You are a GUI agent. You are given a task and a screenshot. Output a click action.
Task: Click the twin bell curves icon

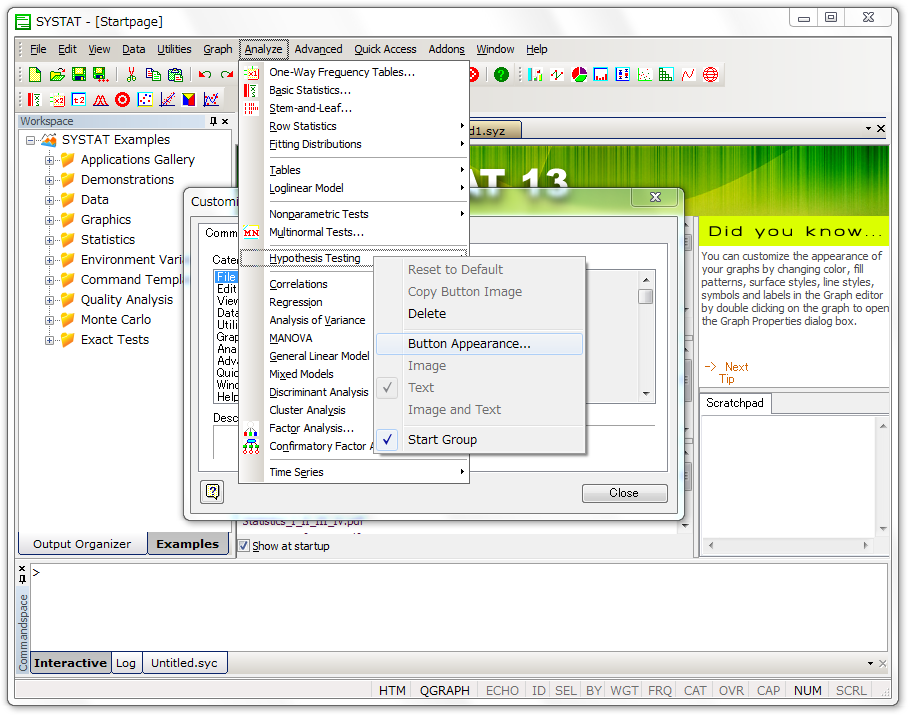click(100, 100)
